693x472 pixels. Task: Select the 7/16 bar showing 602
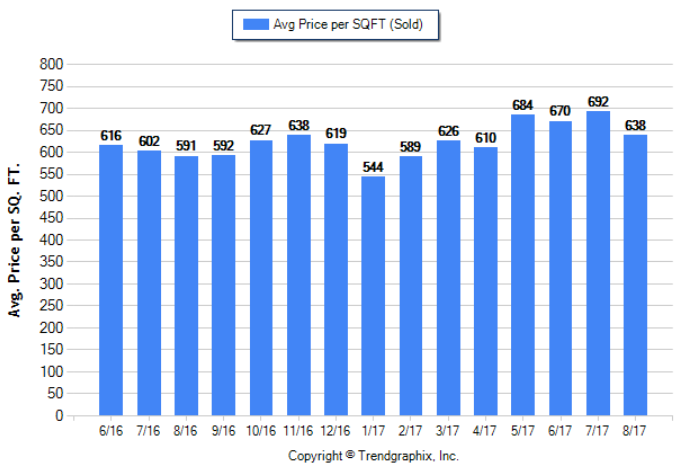pos(148,283)
